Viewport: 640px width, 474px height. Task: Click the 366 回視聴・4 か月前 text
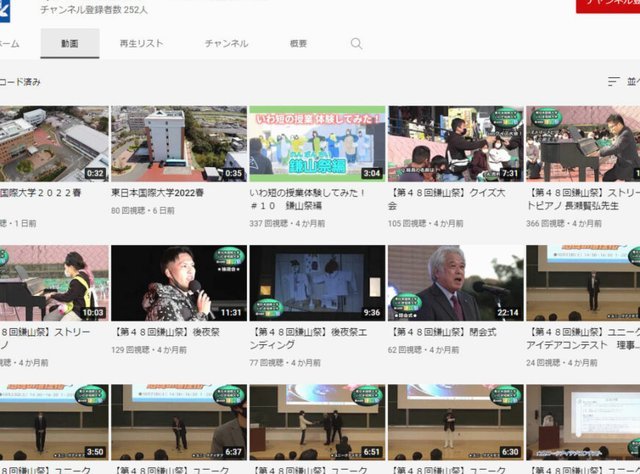(x=564, y=223)
